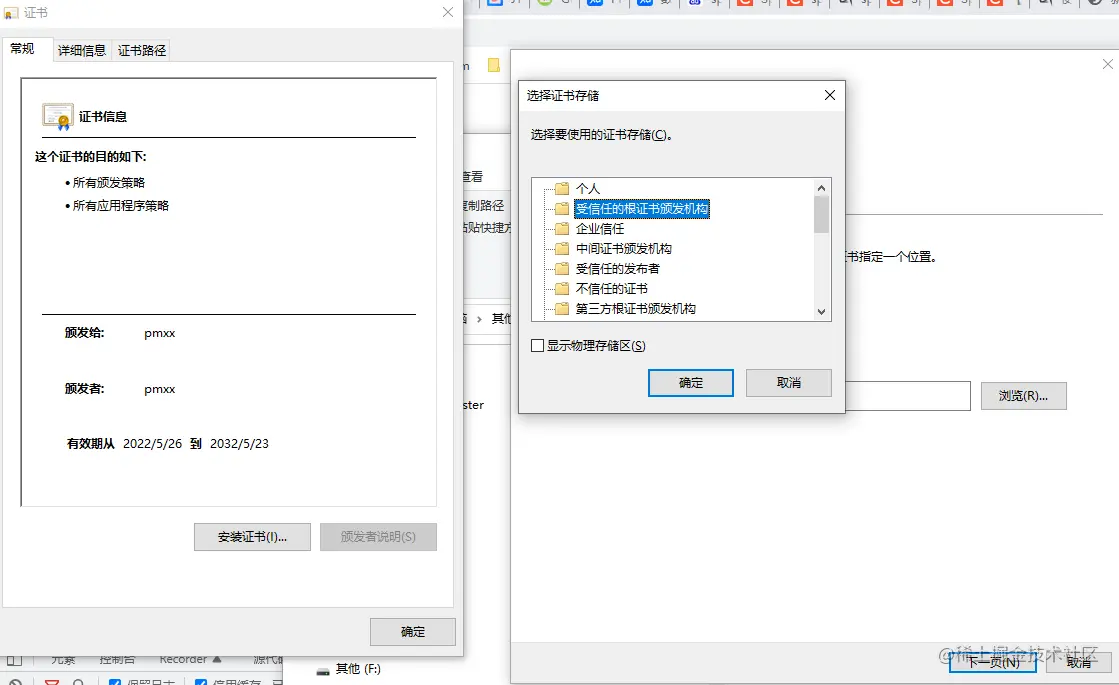
Task: Open the console filter funnel icon
Action: (53, 681)
